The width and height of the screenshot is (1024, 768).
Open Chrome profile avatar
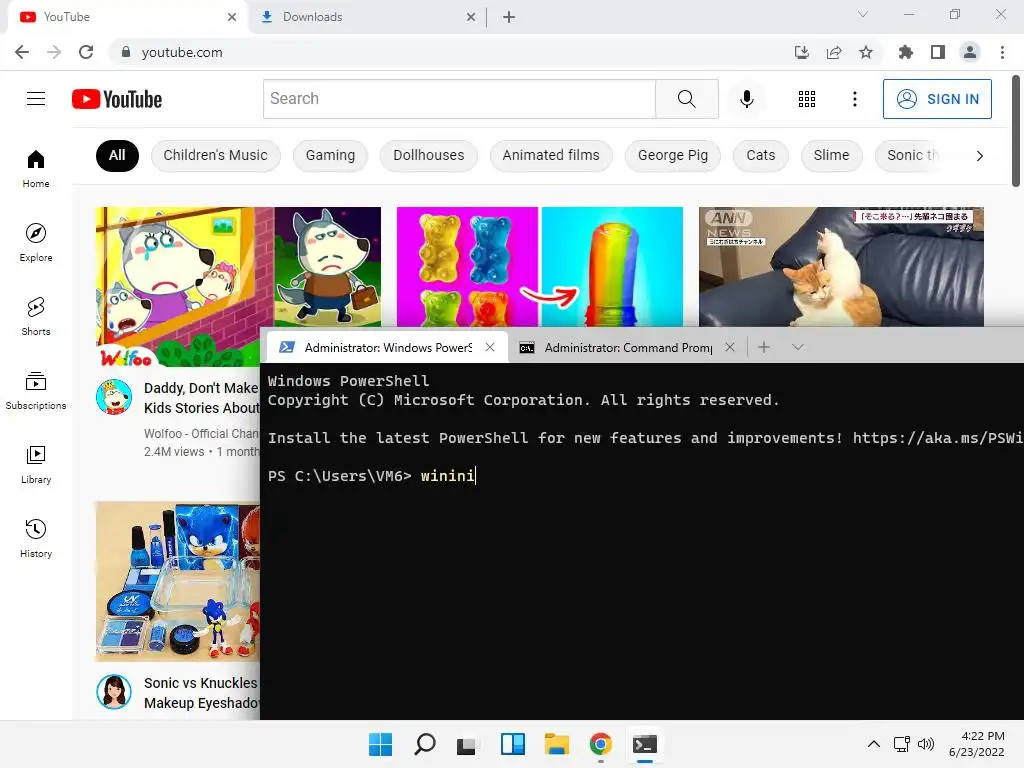point(970,52)
